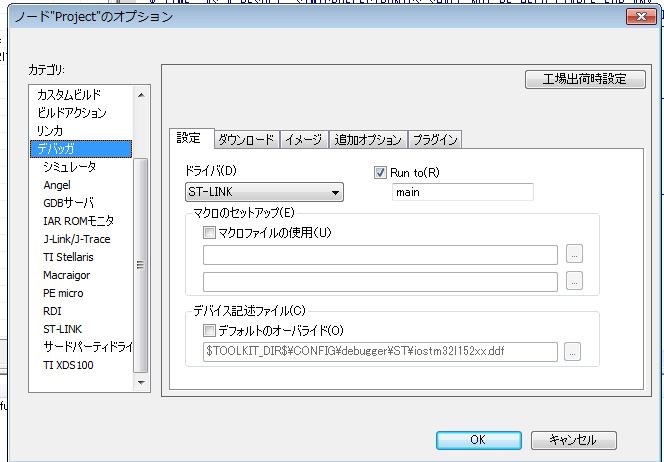This screenshot has height=462, width=664.
Task: Click 工場出荷時設定 button
Action: (x=585, y=79)
